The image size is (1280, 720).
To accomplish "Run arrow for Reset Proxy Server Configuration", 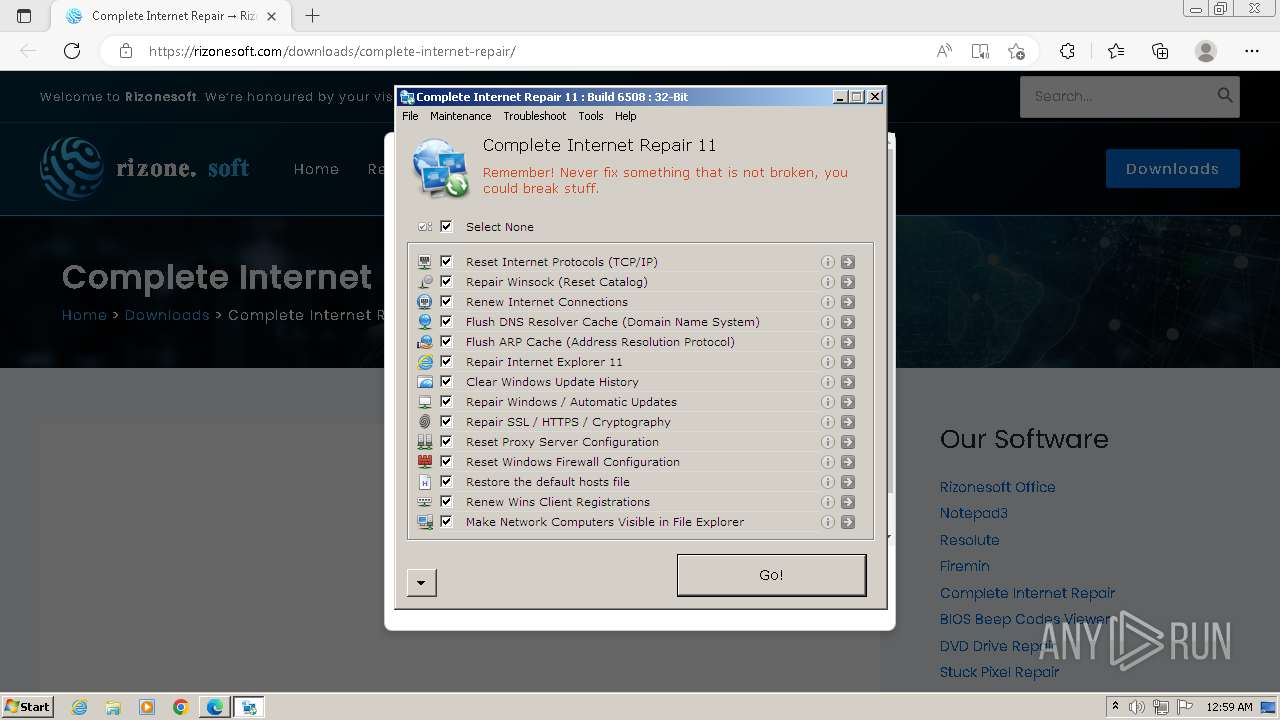I will click(848, 442).
